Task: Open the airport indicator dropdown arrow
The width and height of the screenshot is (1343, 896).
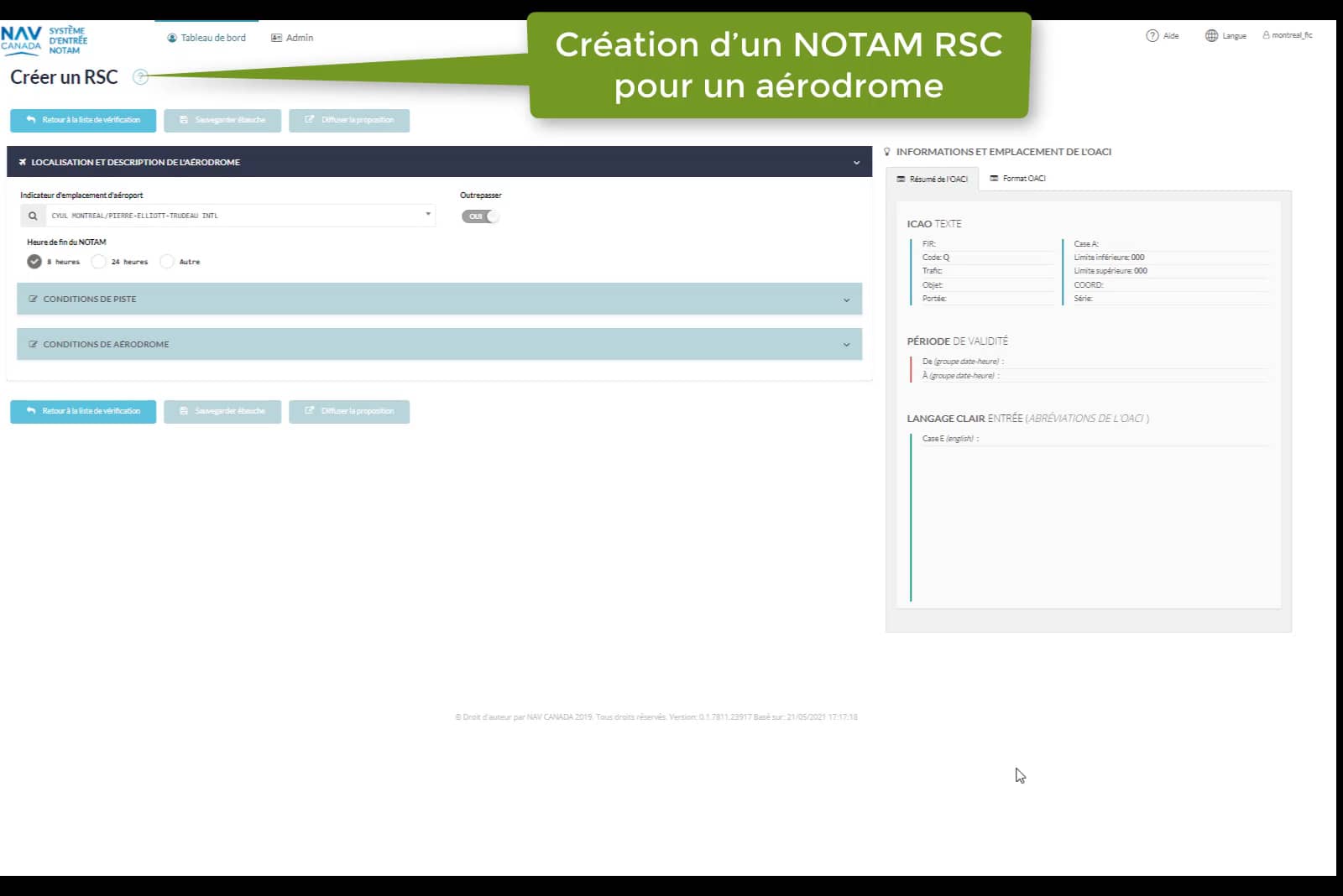Action: point(426,216)
